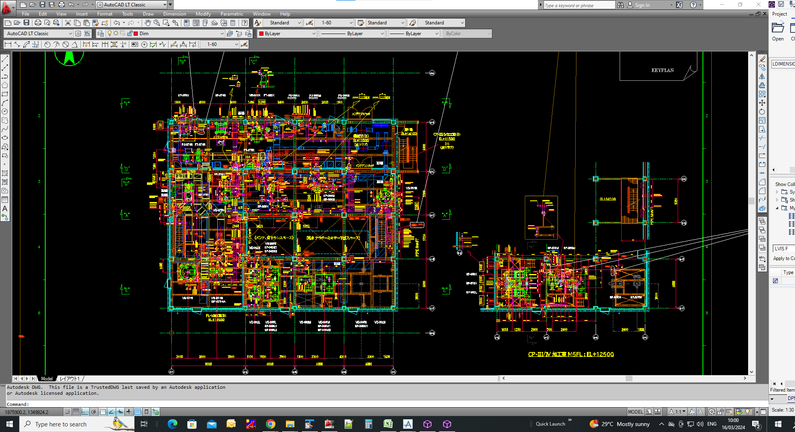The height and width of the screenshot is (432, 795).
Task: Click the AutoCAD application menu logo
Action: pos(8,8)
